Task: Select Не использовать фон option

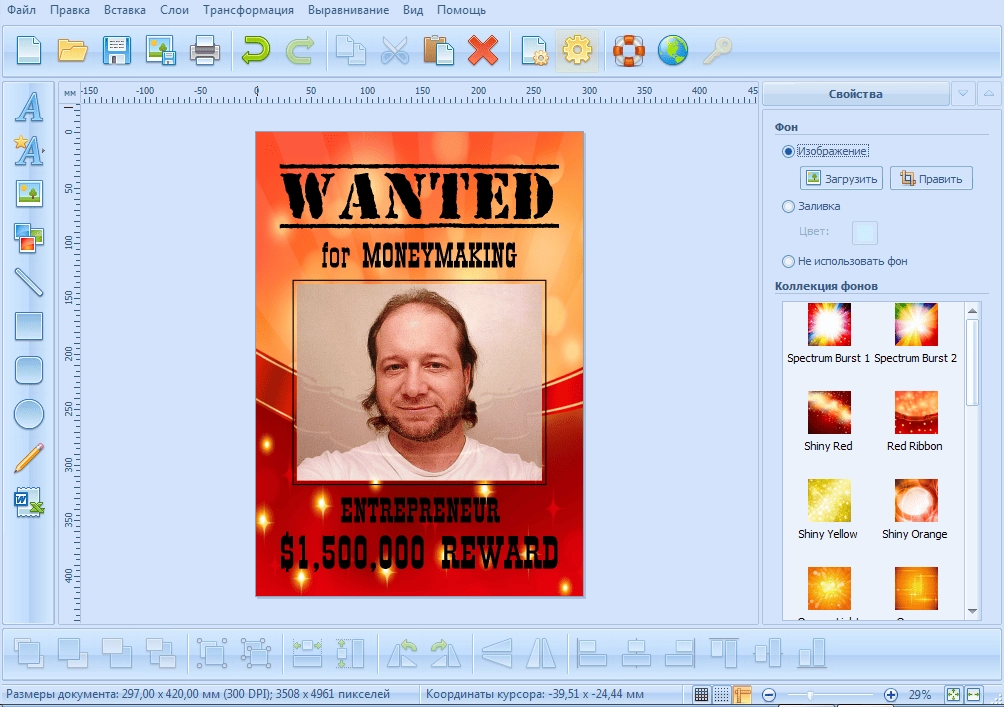Action: [845, 261]
